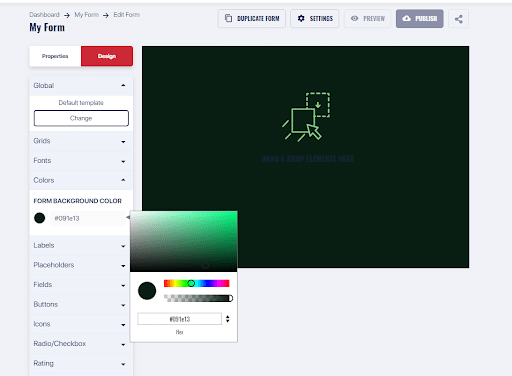Image resolution: width=512 pixels, height=376 pixels.
Task: Click the form background color swatch
Action: pyautogui.click(x=40, y=218)
